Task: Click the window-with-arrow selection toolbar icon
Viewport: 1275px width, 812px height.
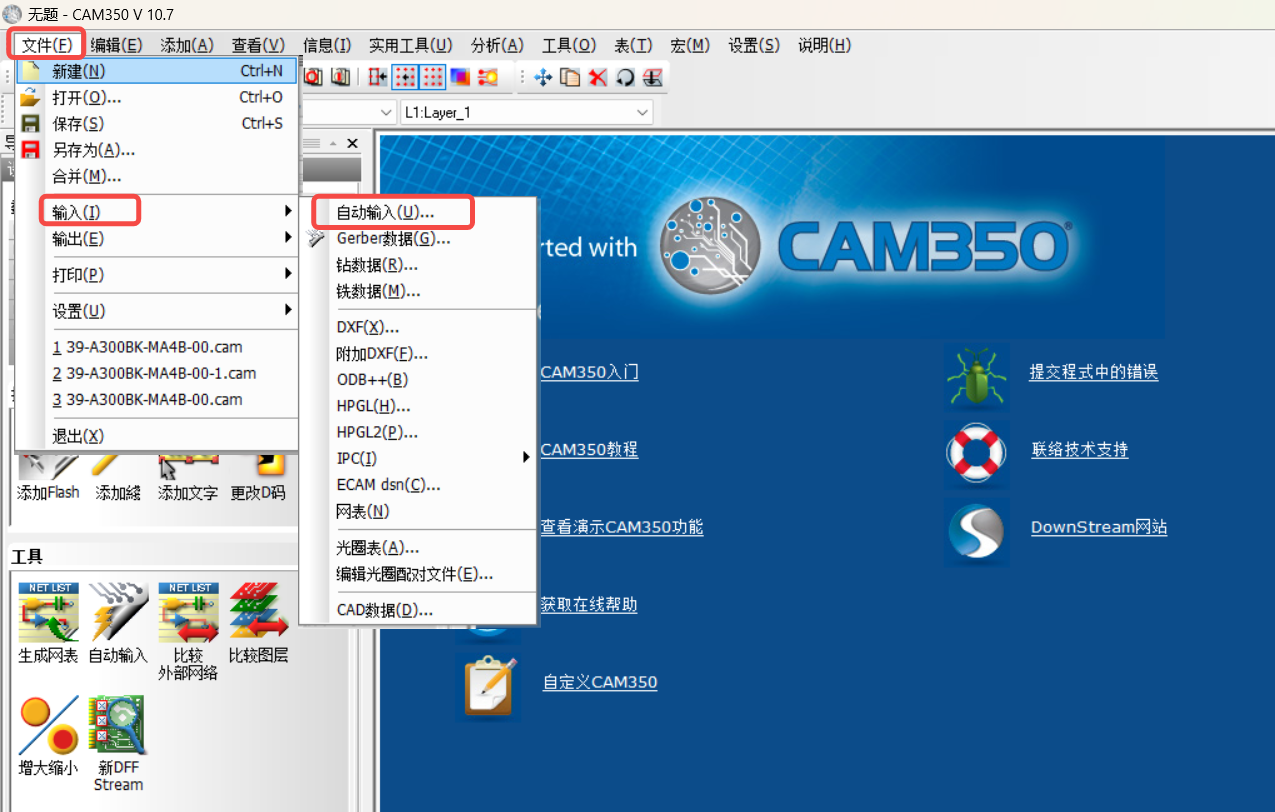Action: pyautogui.click(x=377, y=77)
